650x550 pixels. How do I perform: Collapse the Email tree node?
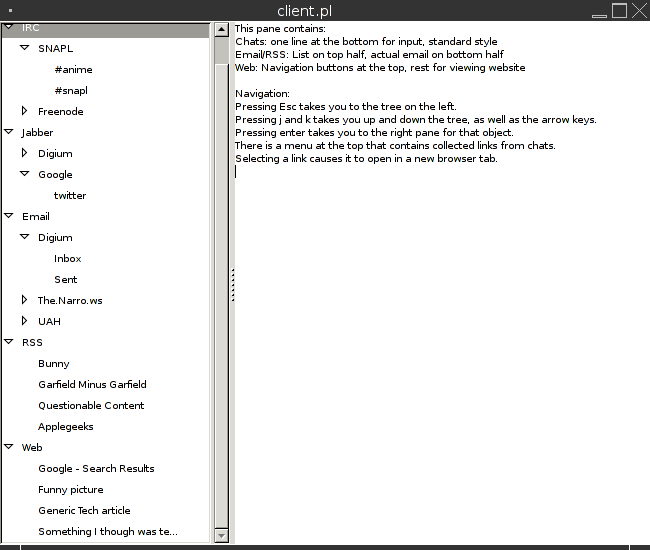point(9,216)
